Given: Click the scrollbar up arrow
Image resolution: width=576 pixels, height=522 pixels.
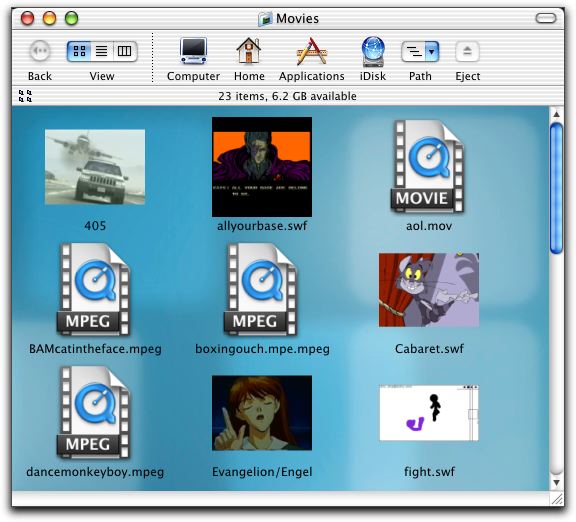Looking at the screenshot, I should tap(557, 114).
